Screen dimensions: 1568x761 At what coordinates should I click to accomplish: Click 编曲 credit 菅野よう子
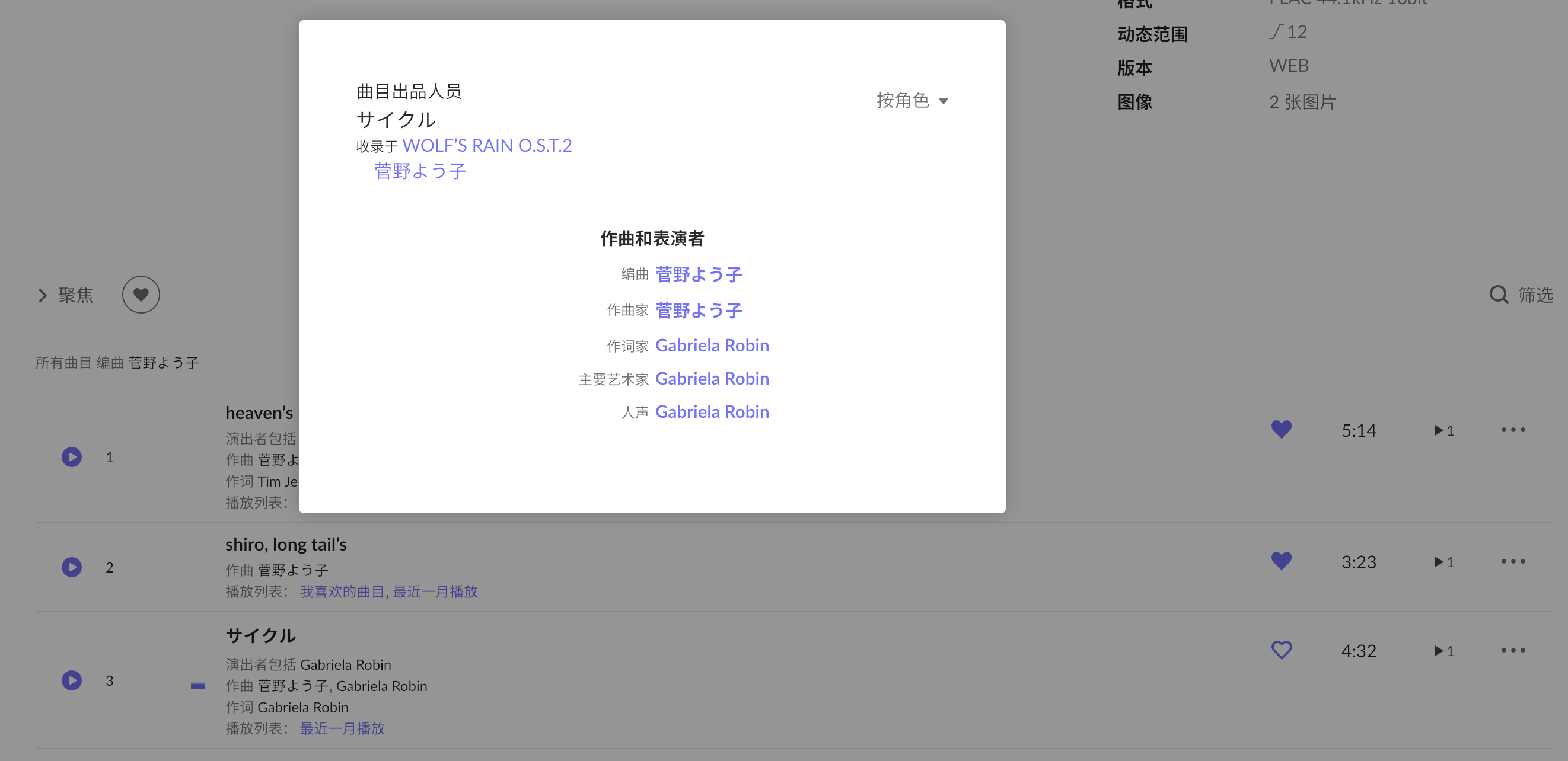[x=699, y=274]
